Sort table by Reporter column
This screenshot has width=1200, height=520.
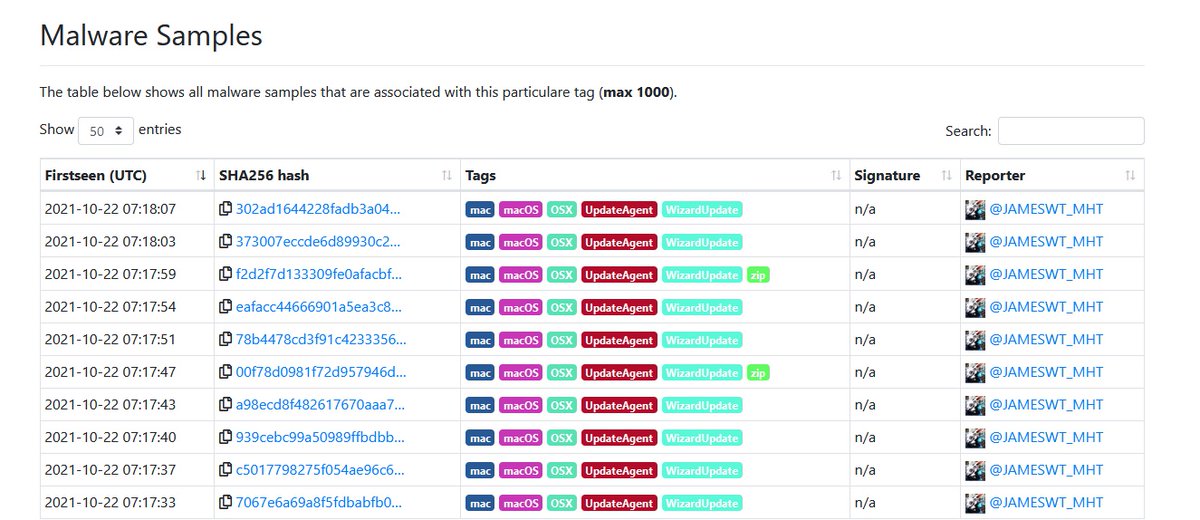[1051, 175]
